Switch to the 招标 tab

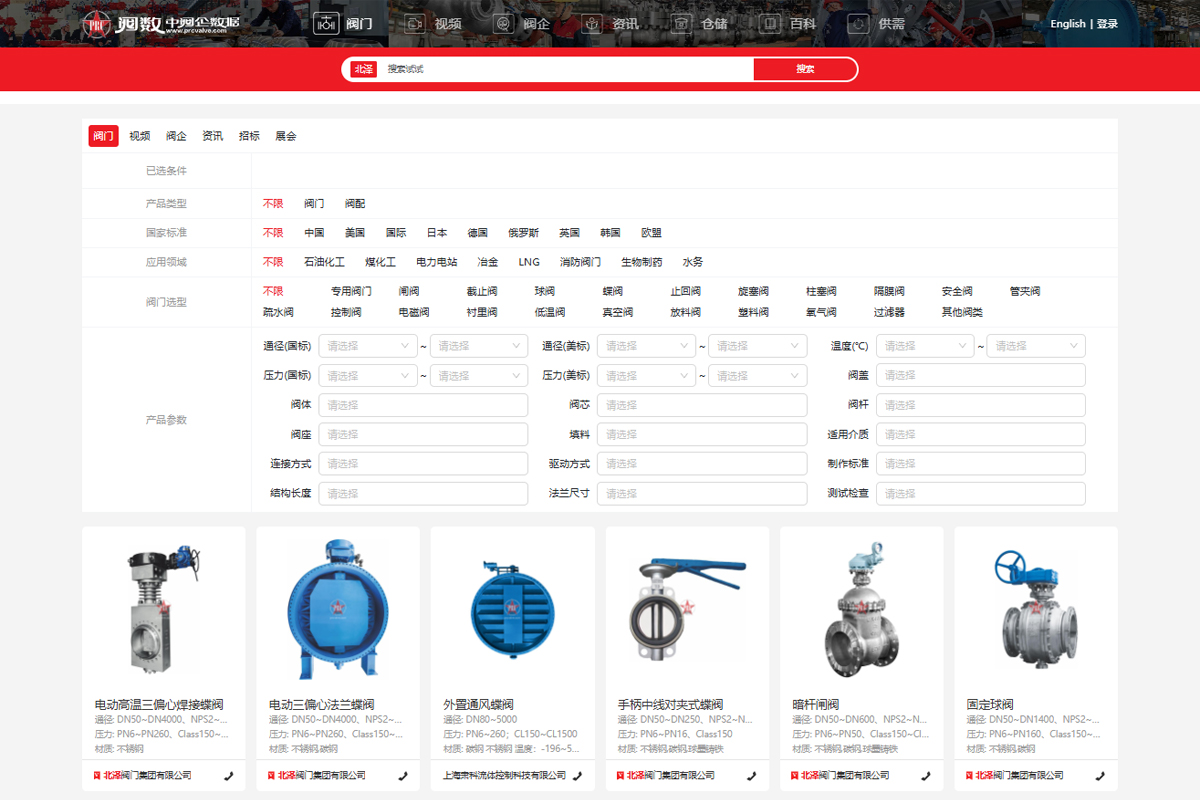249,136
